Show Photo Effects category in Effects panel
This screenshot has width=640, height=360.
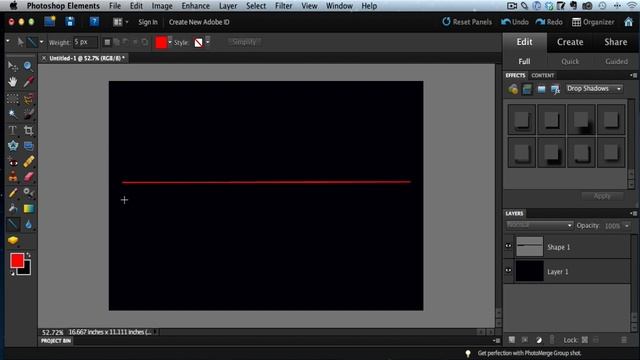[541, 89]
